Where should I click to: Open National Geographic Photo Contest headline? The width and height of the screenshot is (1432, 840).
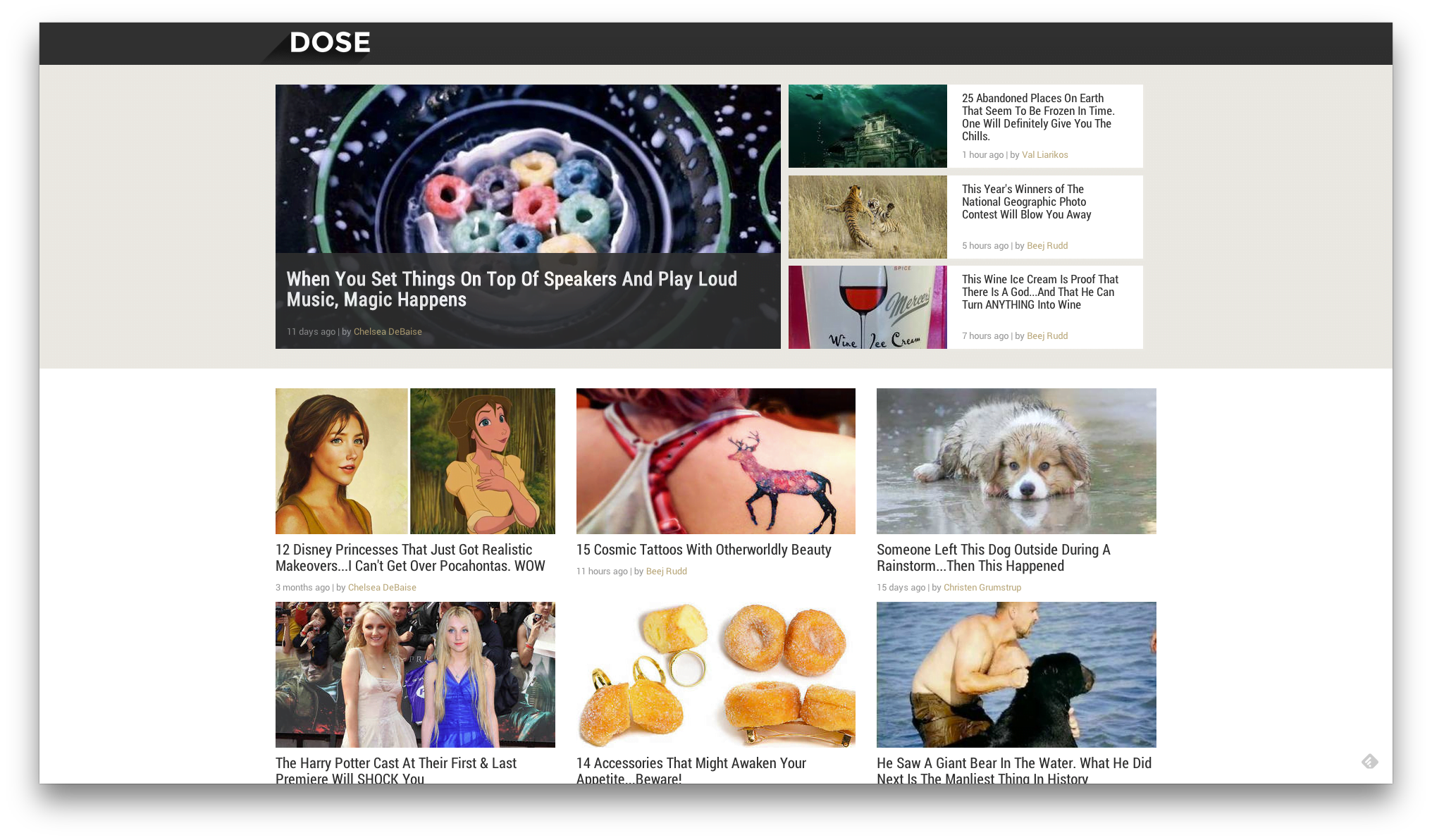(1026, 202)
